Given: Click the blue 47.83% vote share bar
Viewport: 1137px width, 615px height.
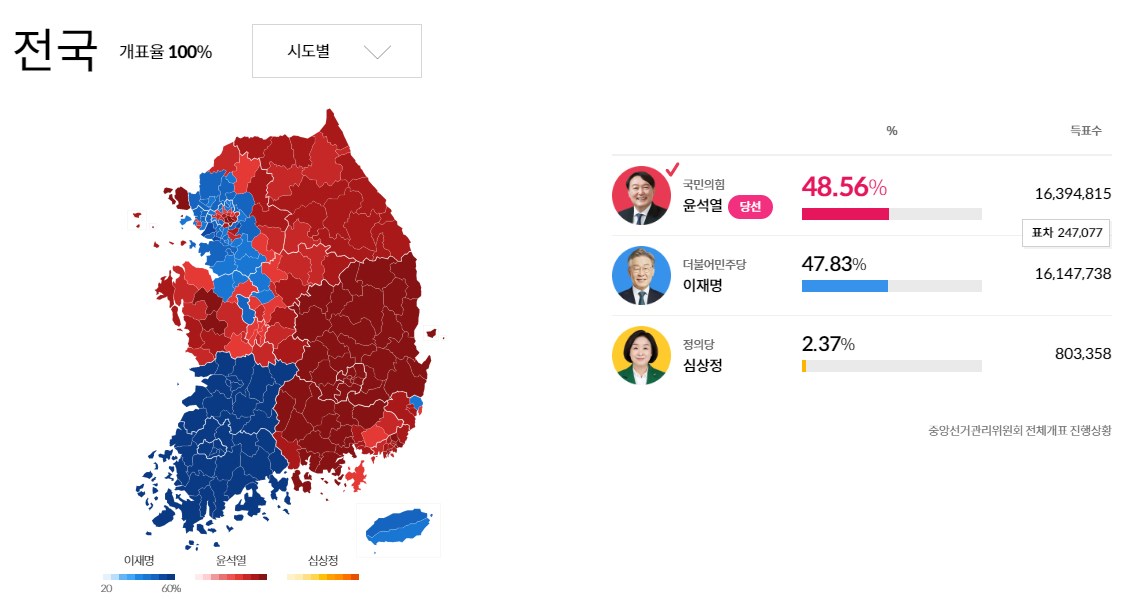Looking at the screenshot, I should pyautogui.click(x=845, y=286).
